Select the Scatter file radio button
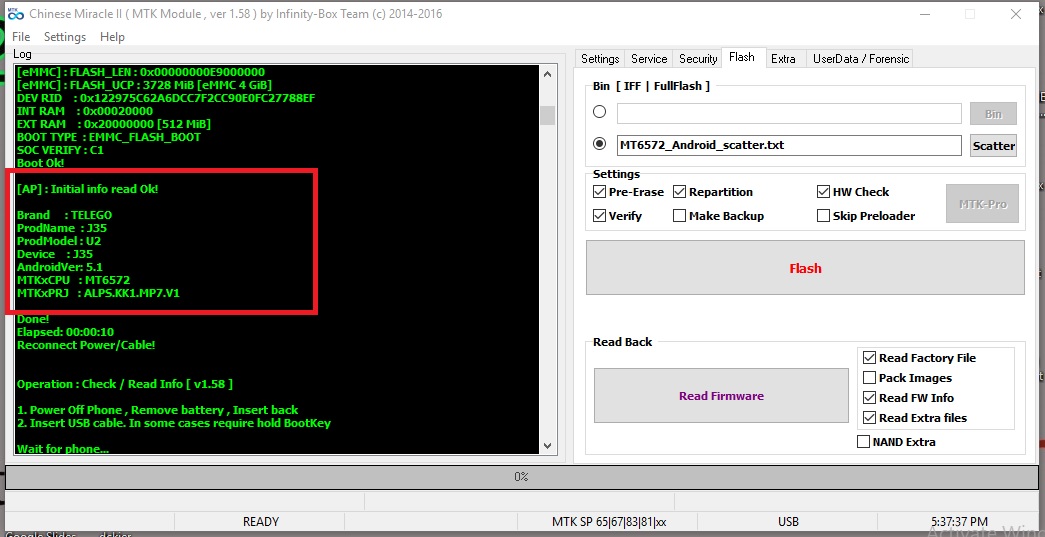 (x=599, y=144)
